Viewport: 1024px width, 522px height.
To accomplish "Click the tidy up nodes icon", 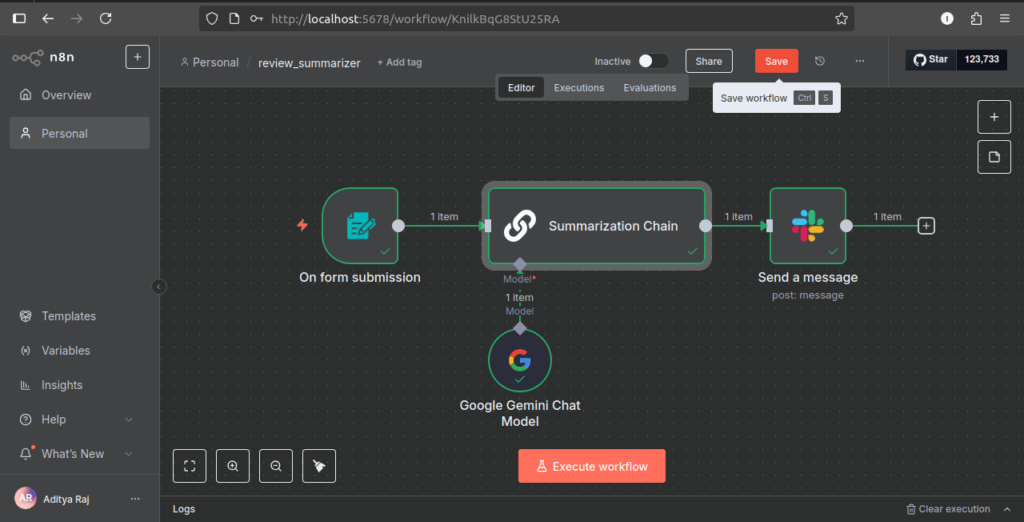I will (x=319, y=466).
